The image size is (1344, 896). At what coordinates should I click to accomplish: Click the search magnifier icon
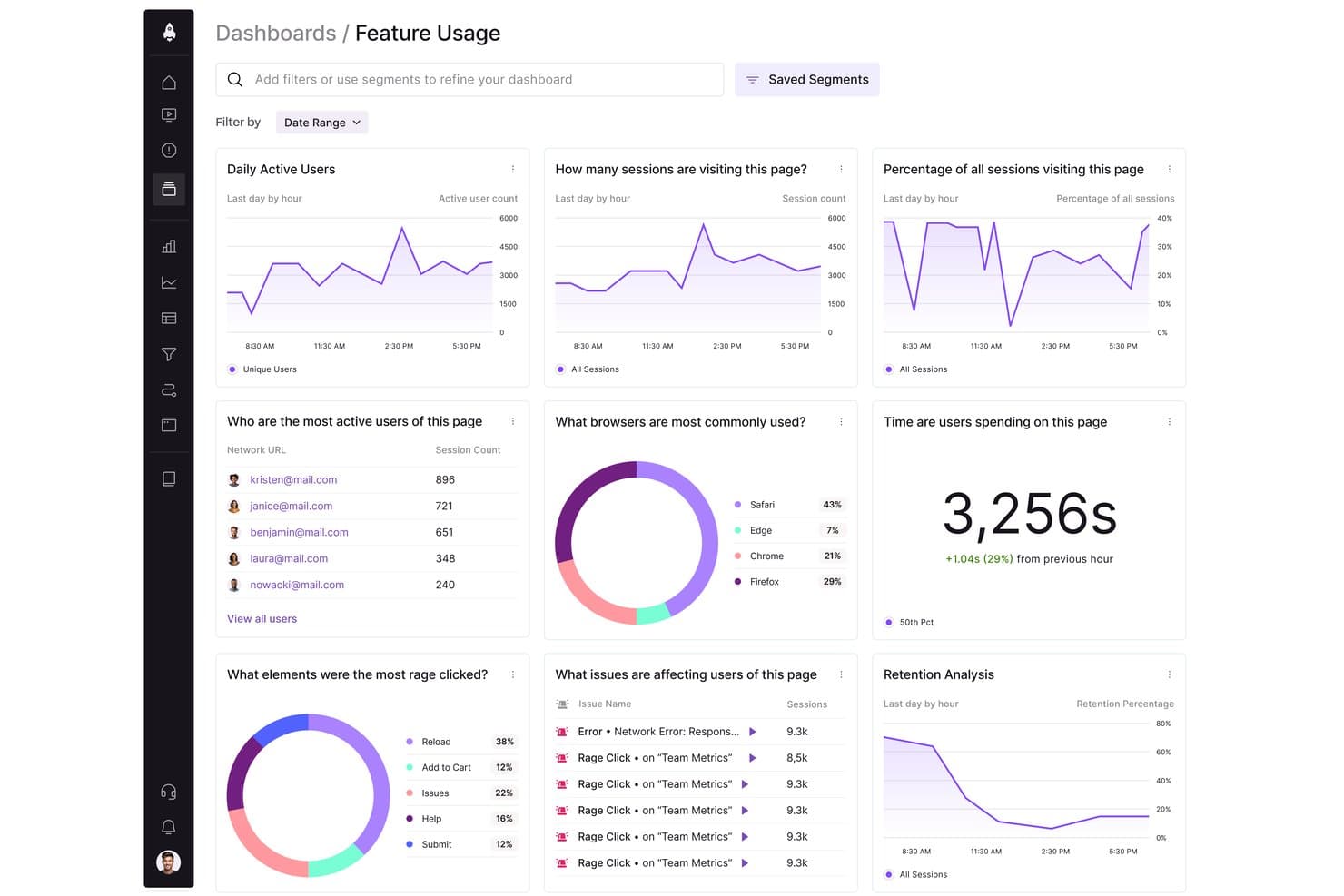pyautogui.click(x=235, y=80)
